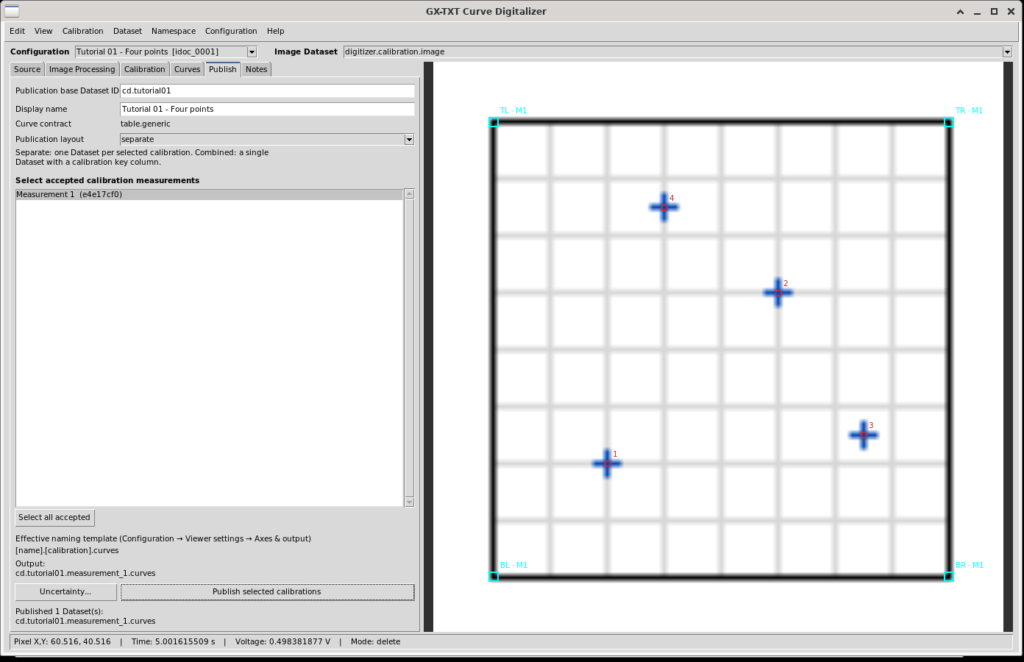Open the Edit menu

pos(17,31)
